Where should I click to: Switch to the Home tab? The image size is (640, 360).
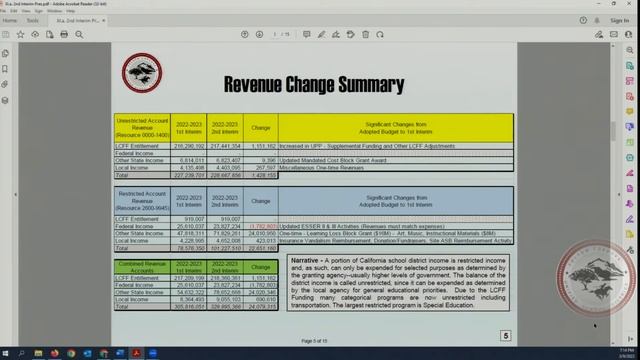(10, 20)
